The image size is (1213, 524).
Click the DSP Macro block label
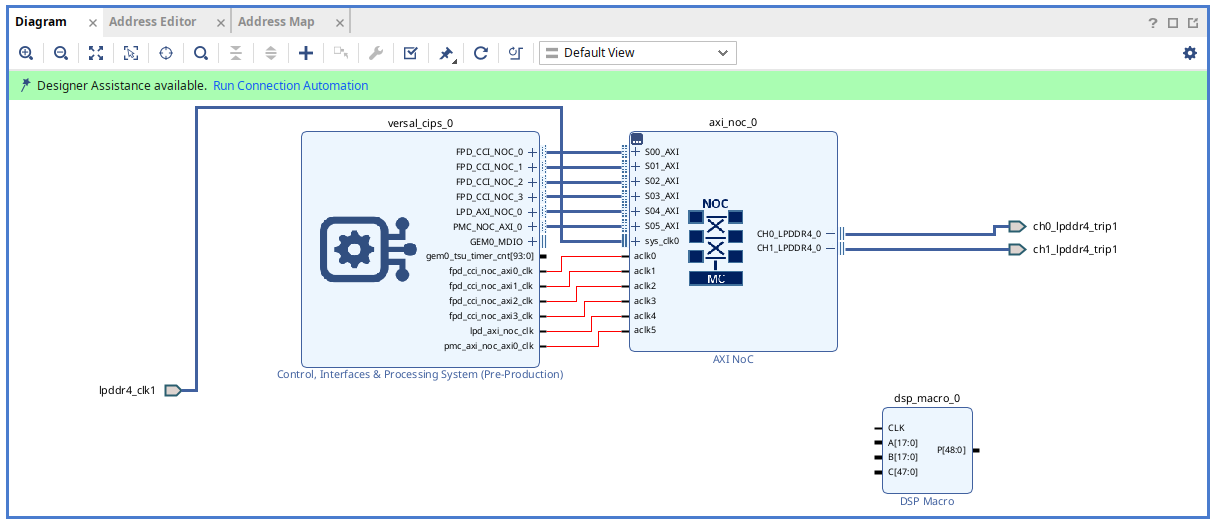point(926,501)
